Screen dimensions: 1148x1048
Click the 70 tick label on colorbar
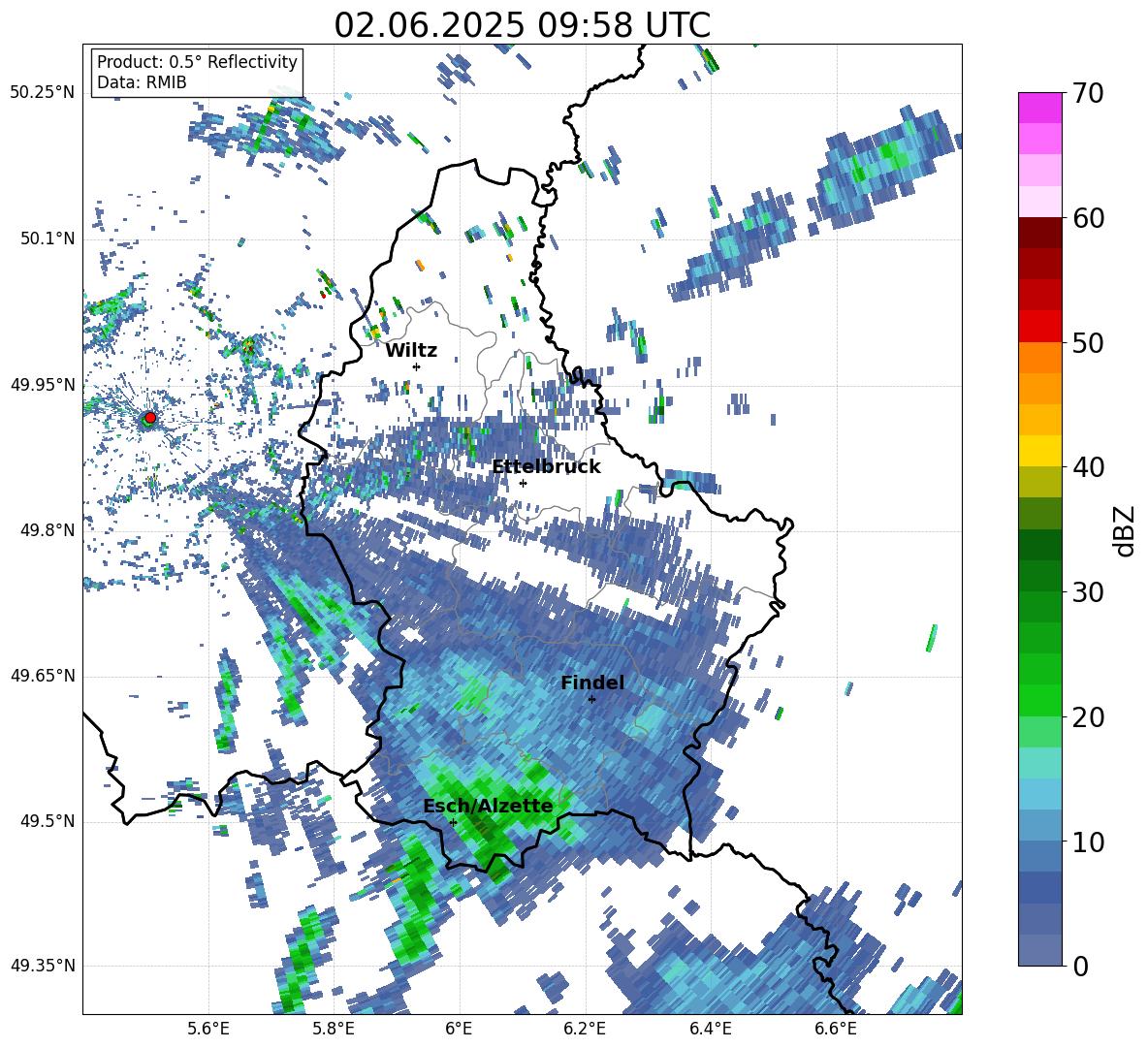(x=1088, y=93)
